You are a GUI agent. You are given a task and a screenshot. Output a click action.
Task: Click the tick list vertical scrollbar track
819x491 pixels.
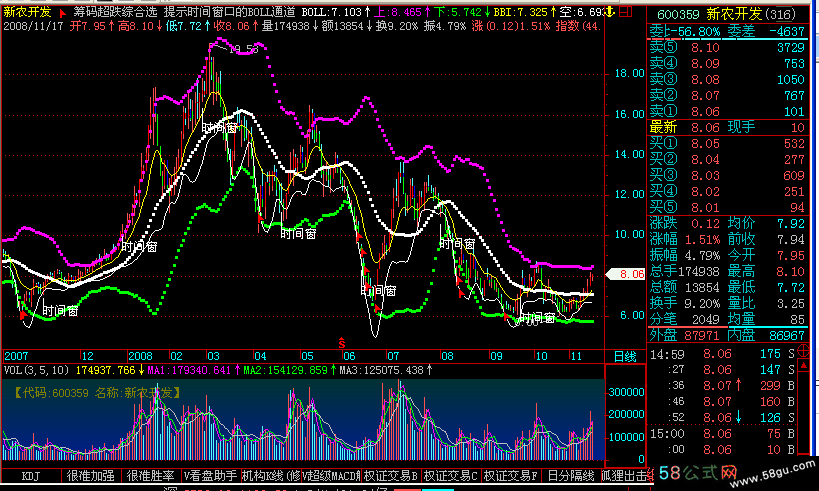(804, 413)
